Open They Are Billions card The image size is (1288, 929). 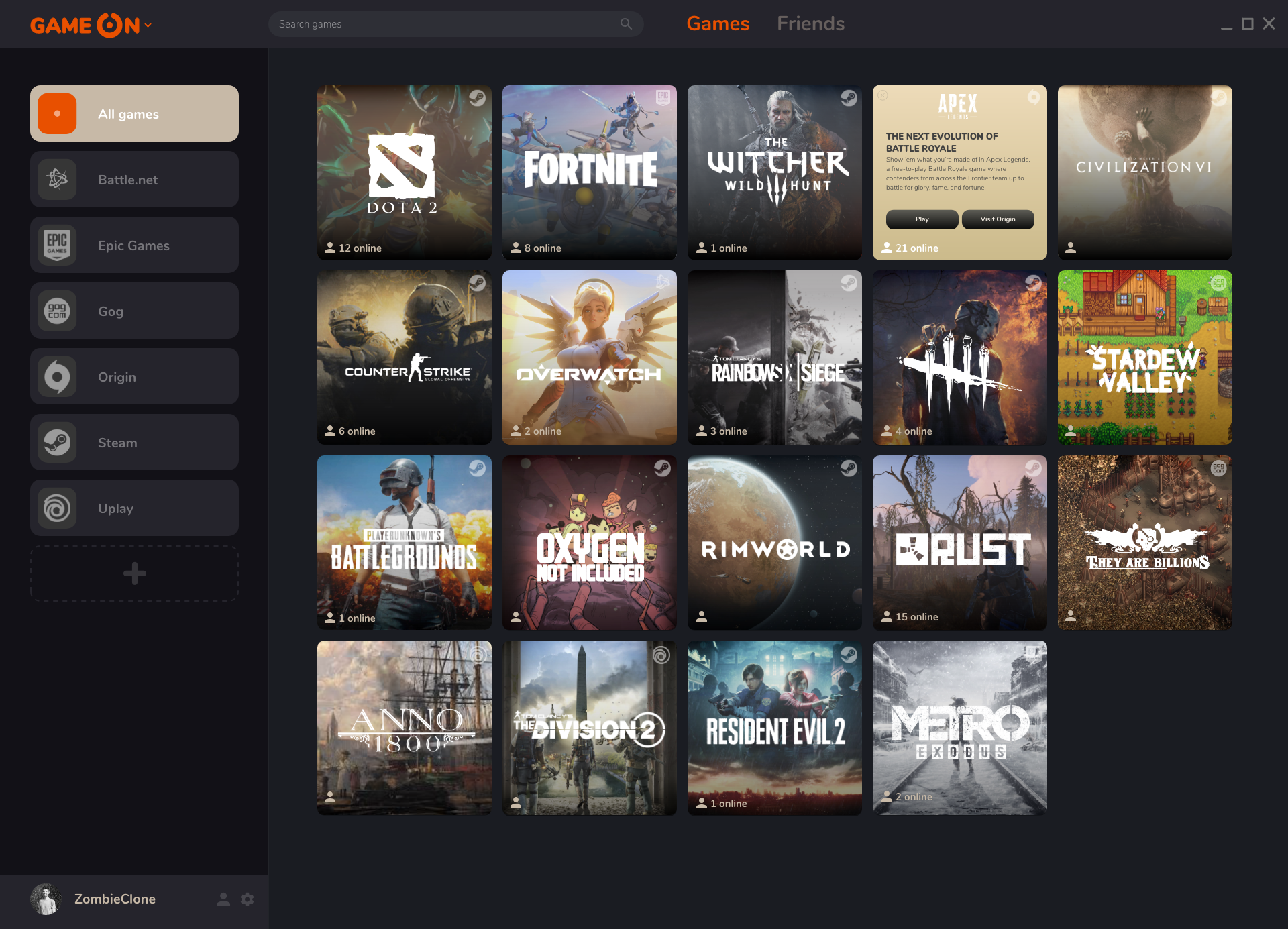click(x=1145, y=543)
